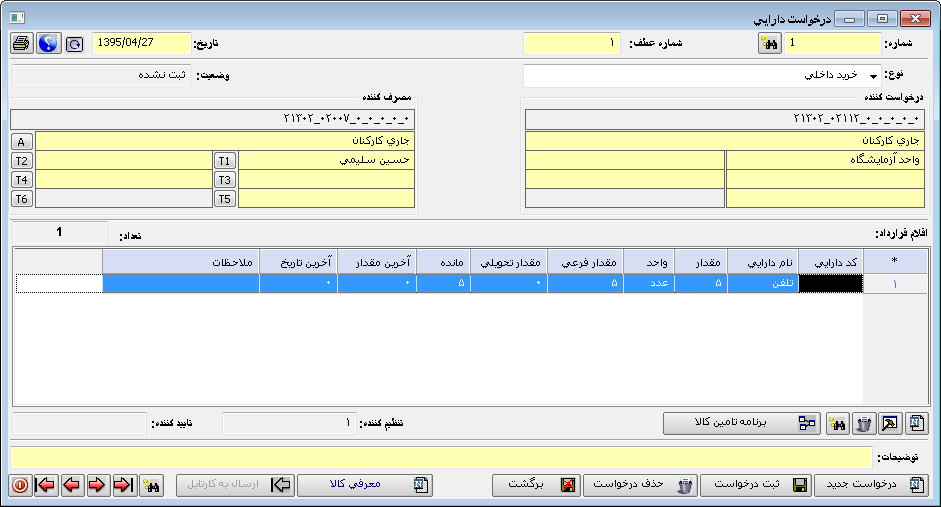
Task: Create new request with درخواست جدید
Action: click(x=871, y=485)
